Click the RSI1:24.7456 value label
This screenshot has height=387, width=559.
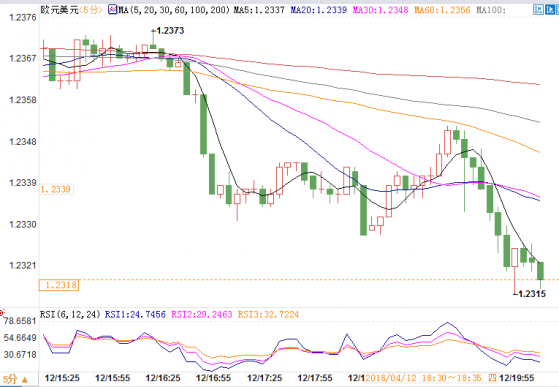coord(135,314)
